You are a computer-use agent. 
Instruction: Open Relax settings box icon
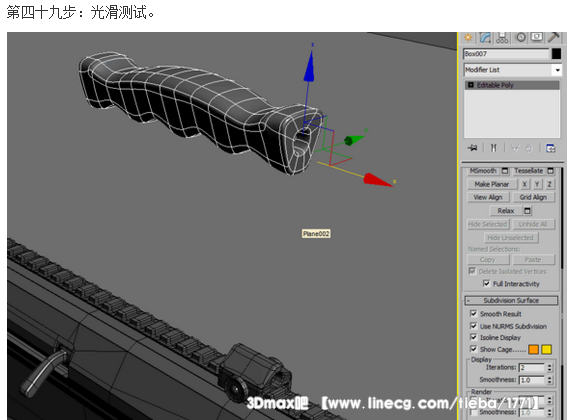click(527, 211)
